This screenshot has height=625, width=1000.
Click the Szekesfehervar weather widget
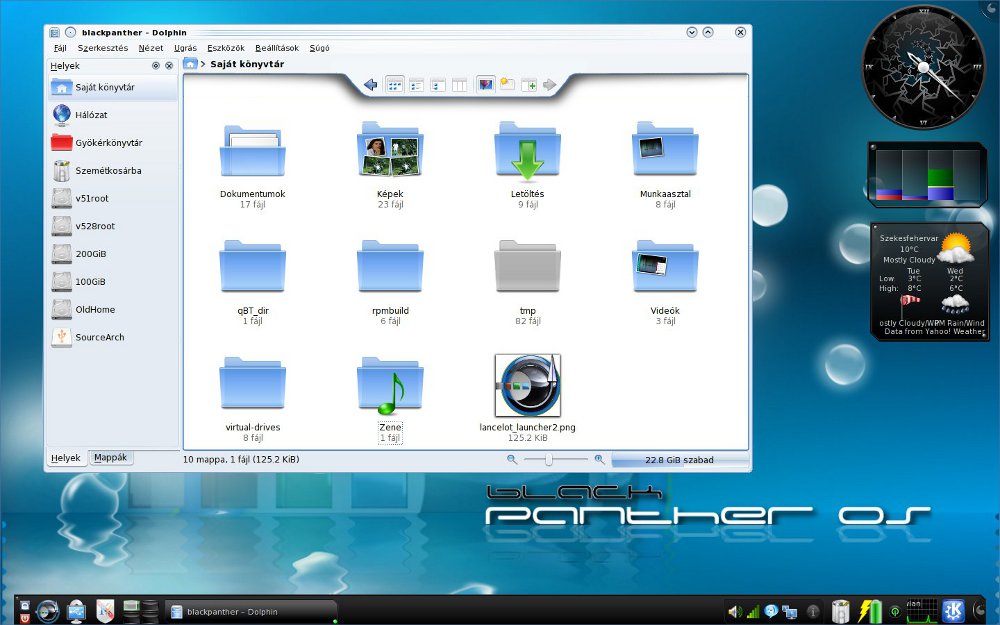930,281
